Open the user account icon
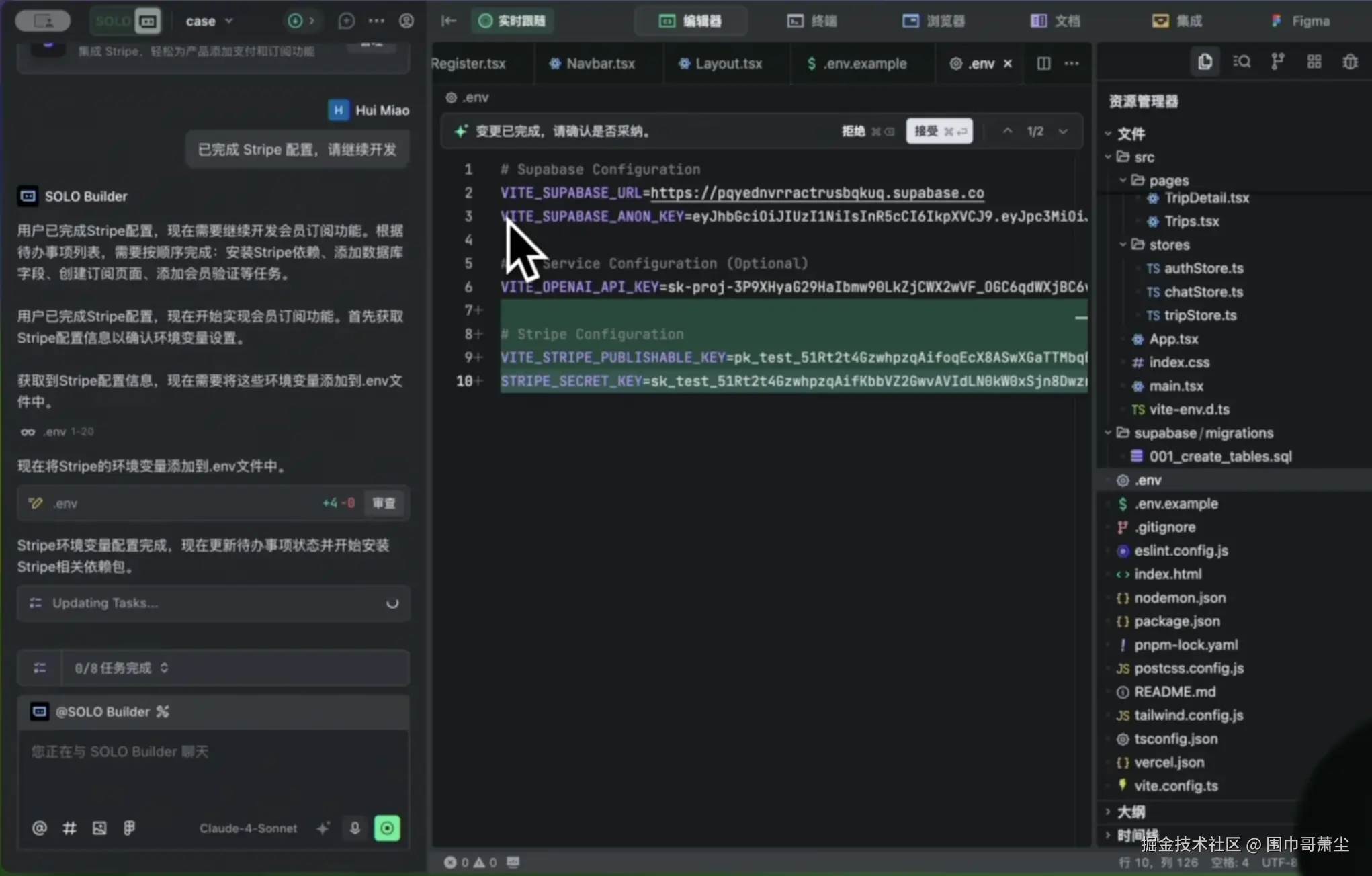1372x876 pixels. (x=406, y=21)
